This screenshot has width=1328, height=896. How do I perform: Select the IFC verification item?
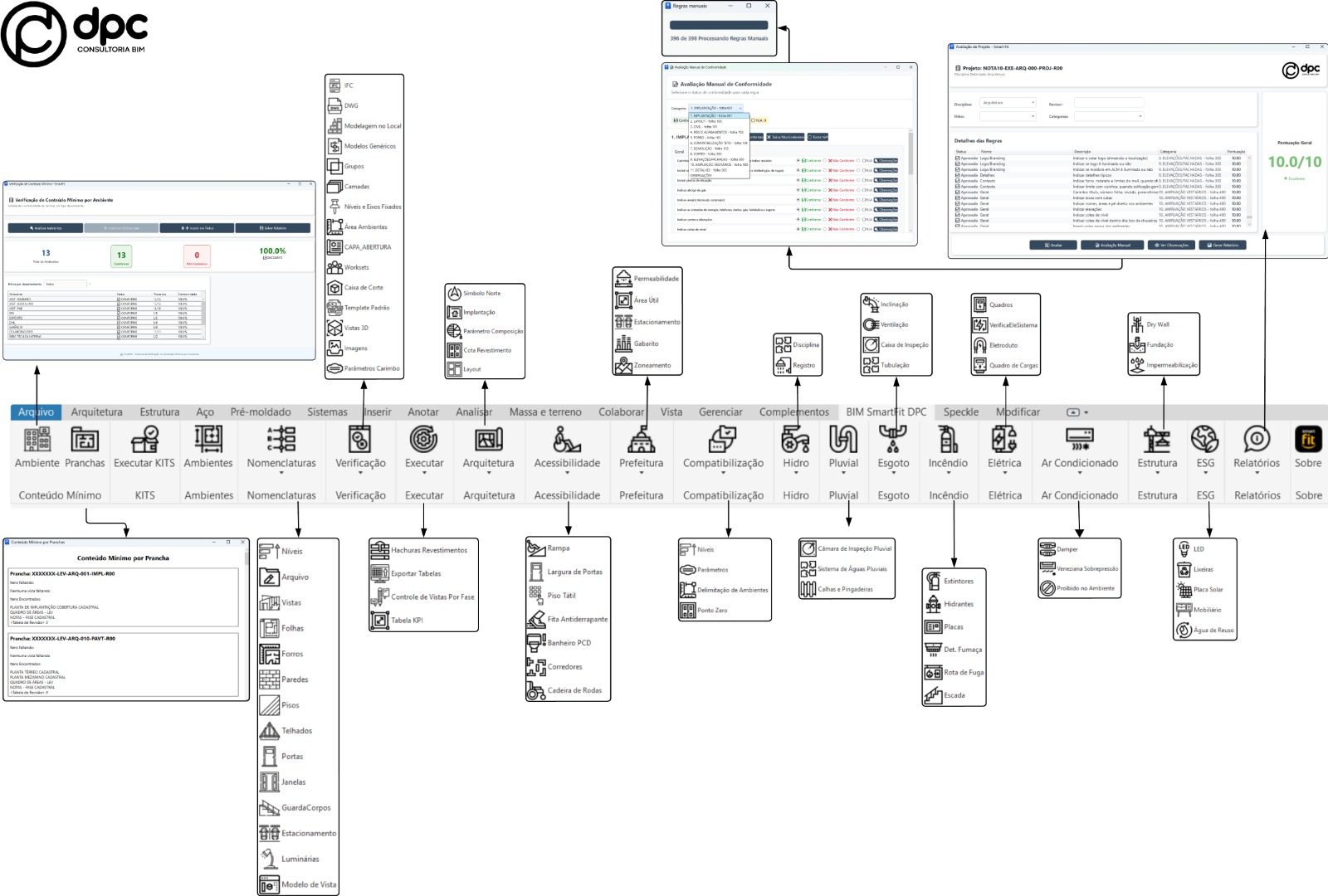tap(341, 85)
